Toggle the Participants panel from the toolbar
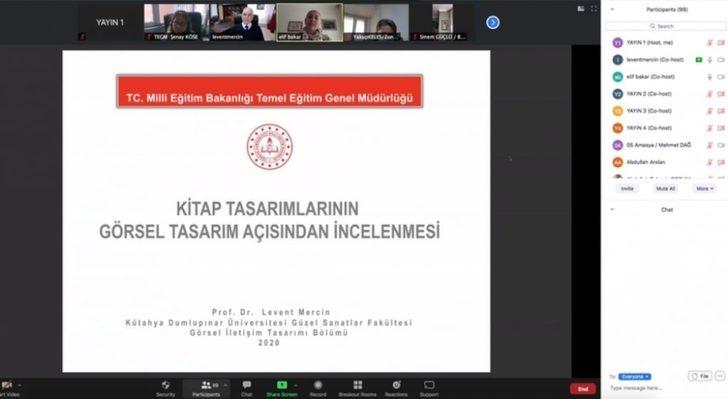728x399 pixels. click(x=206, y=388)
